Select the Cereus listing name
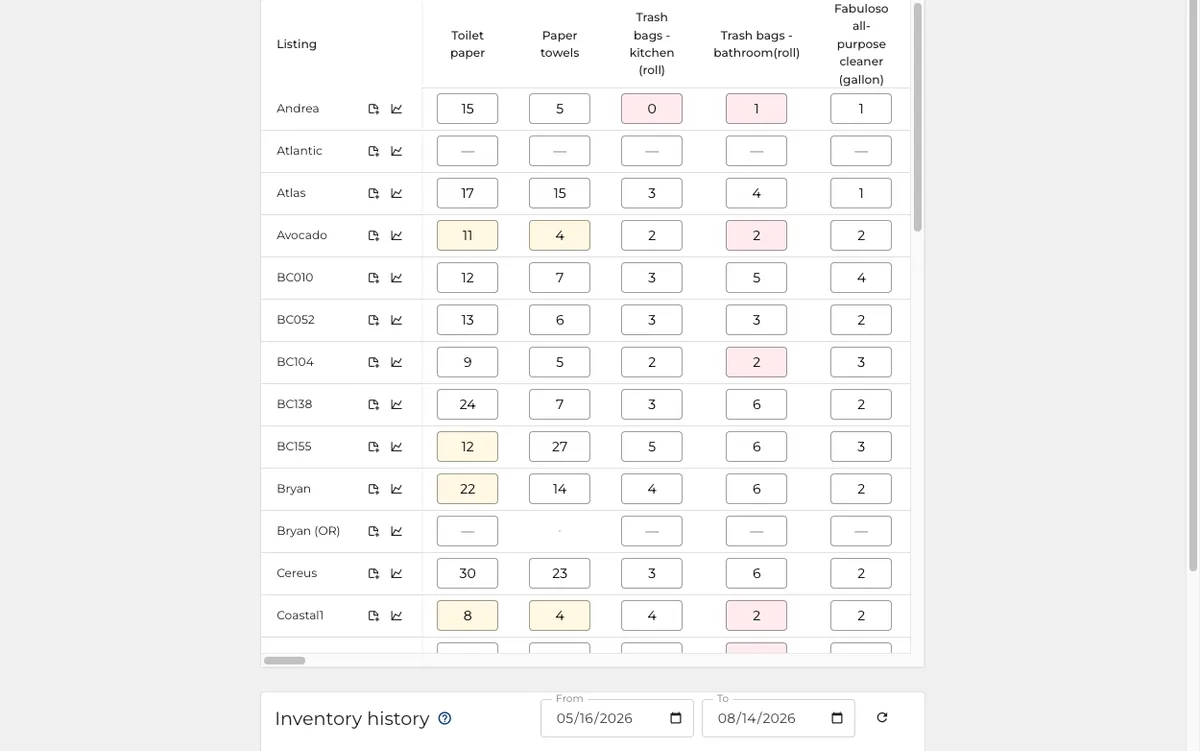The image size is (1200, 751). [297, 573]
